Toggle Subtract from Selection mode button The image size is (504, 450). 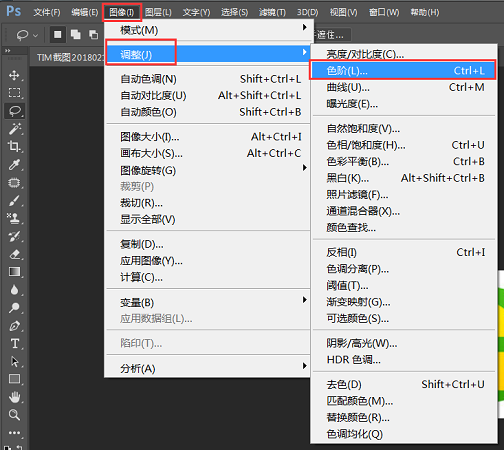[x=93, y=35]
